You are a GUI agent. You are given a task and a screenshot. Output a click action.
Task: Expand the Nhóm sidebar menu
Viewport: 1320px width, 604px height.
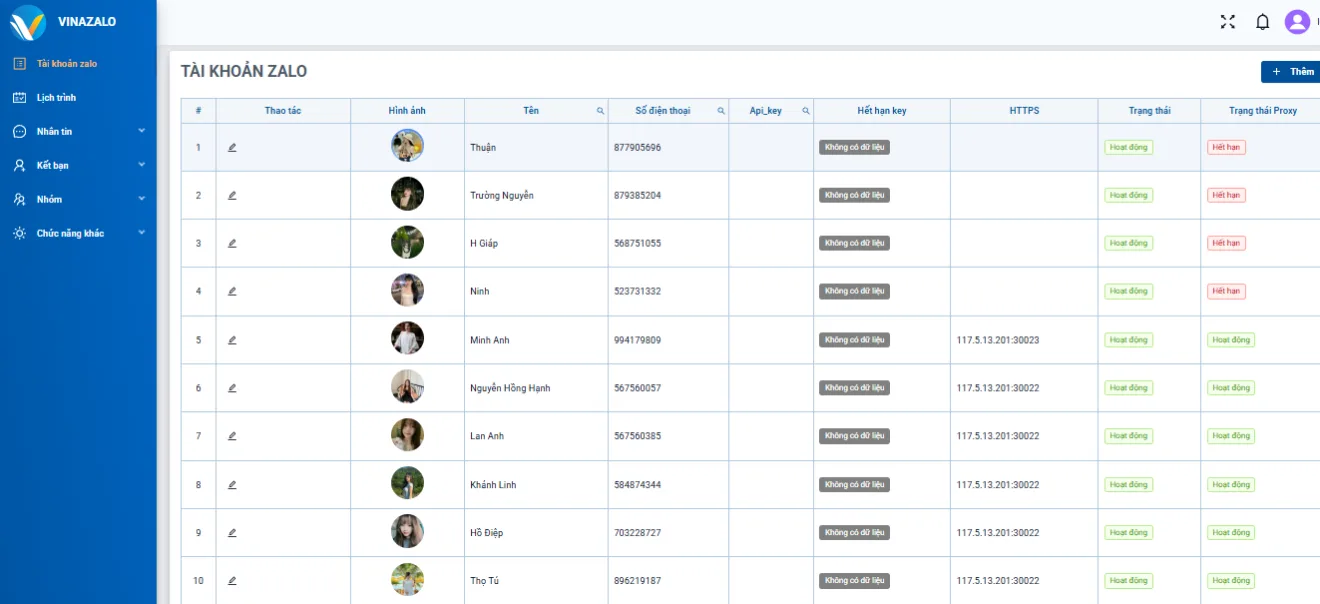coord(78,199)
